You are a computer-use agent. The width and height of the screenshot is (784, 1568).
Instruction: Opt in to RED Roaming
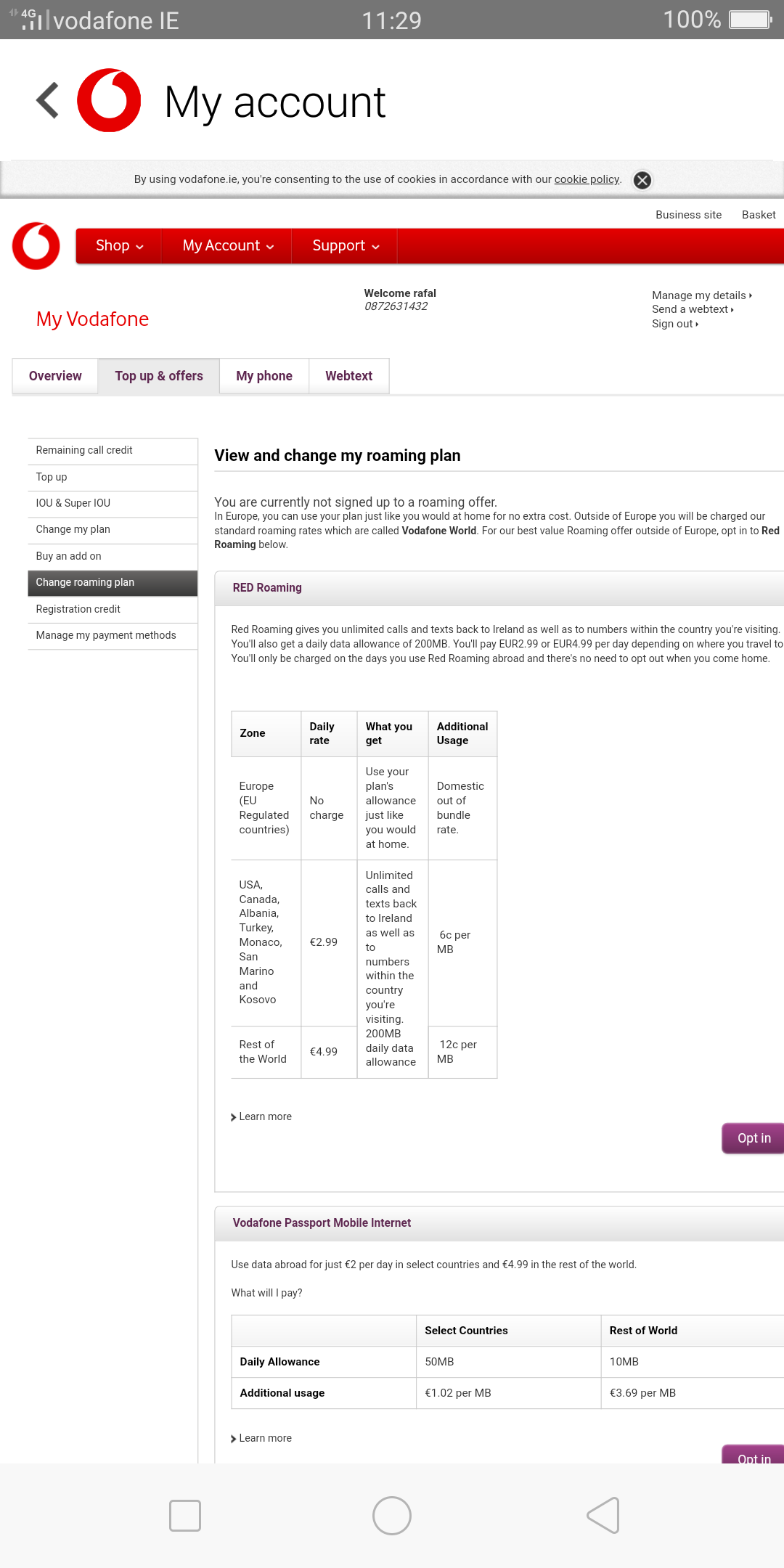tap(754, 1138)
